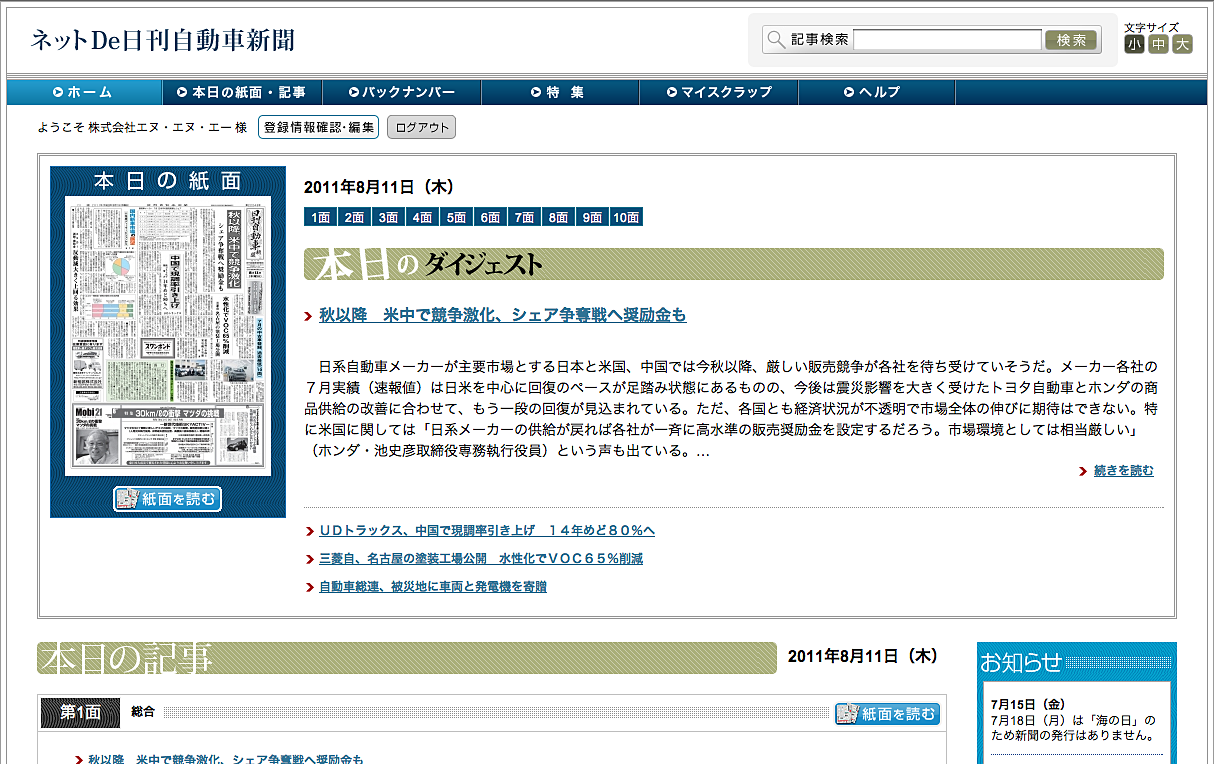
Task: Open the ヘルプ tab
Action: (877, 92)
